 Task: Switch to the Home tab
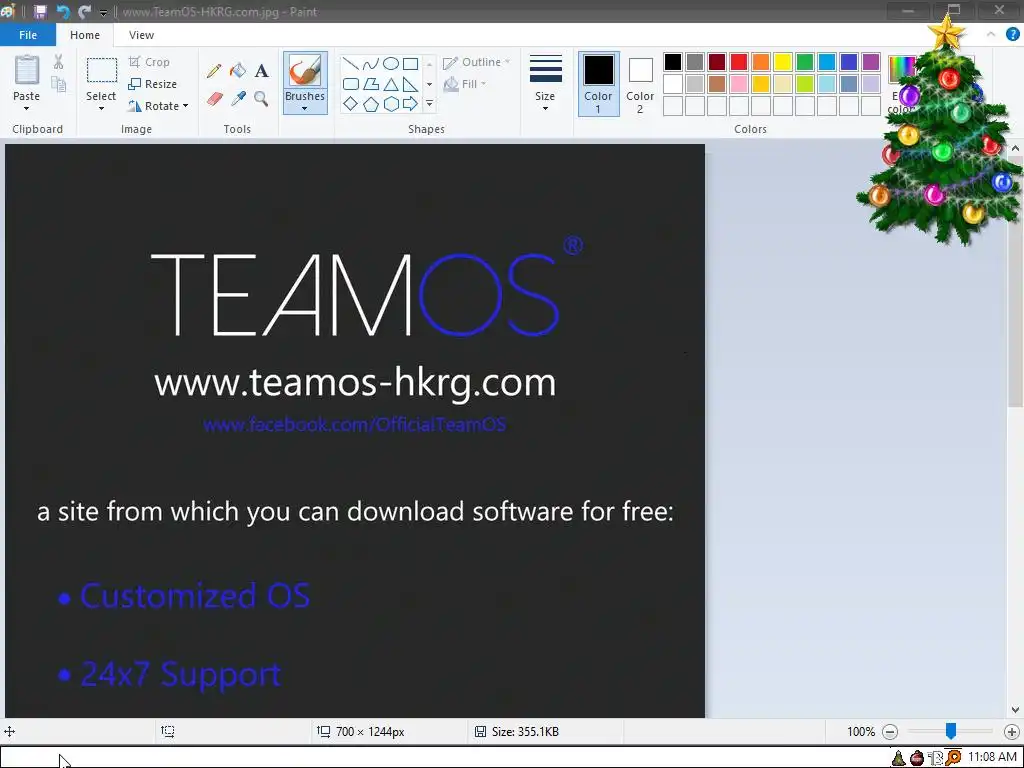[85, 35]
